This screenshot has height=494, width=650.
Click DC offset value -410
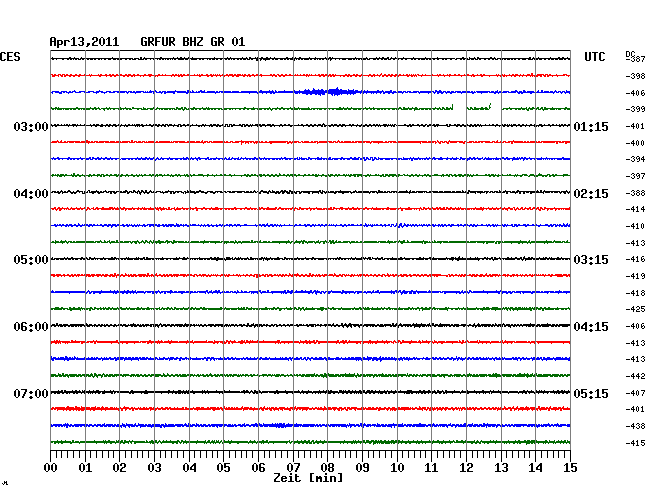635,226
